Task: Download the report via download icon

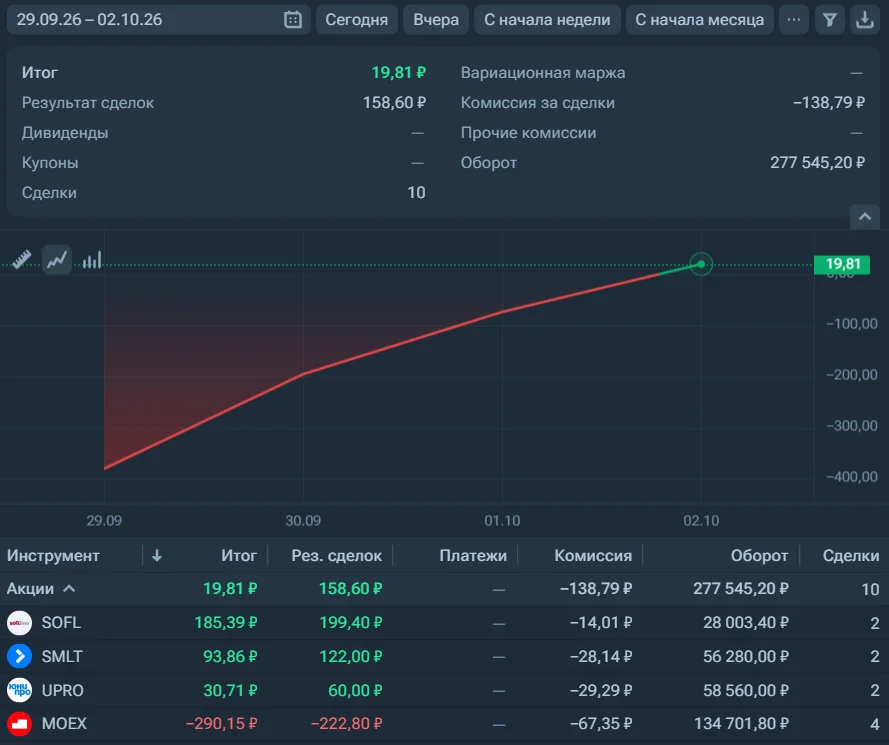Action: tap(865, 20)
